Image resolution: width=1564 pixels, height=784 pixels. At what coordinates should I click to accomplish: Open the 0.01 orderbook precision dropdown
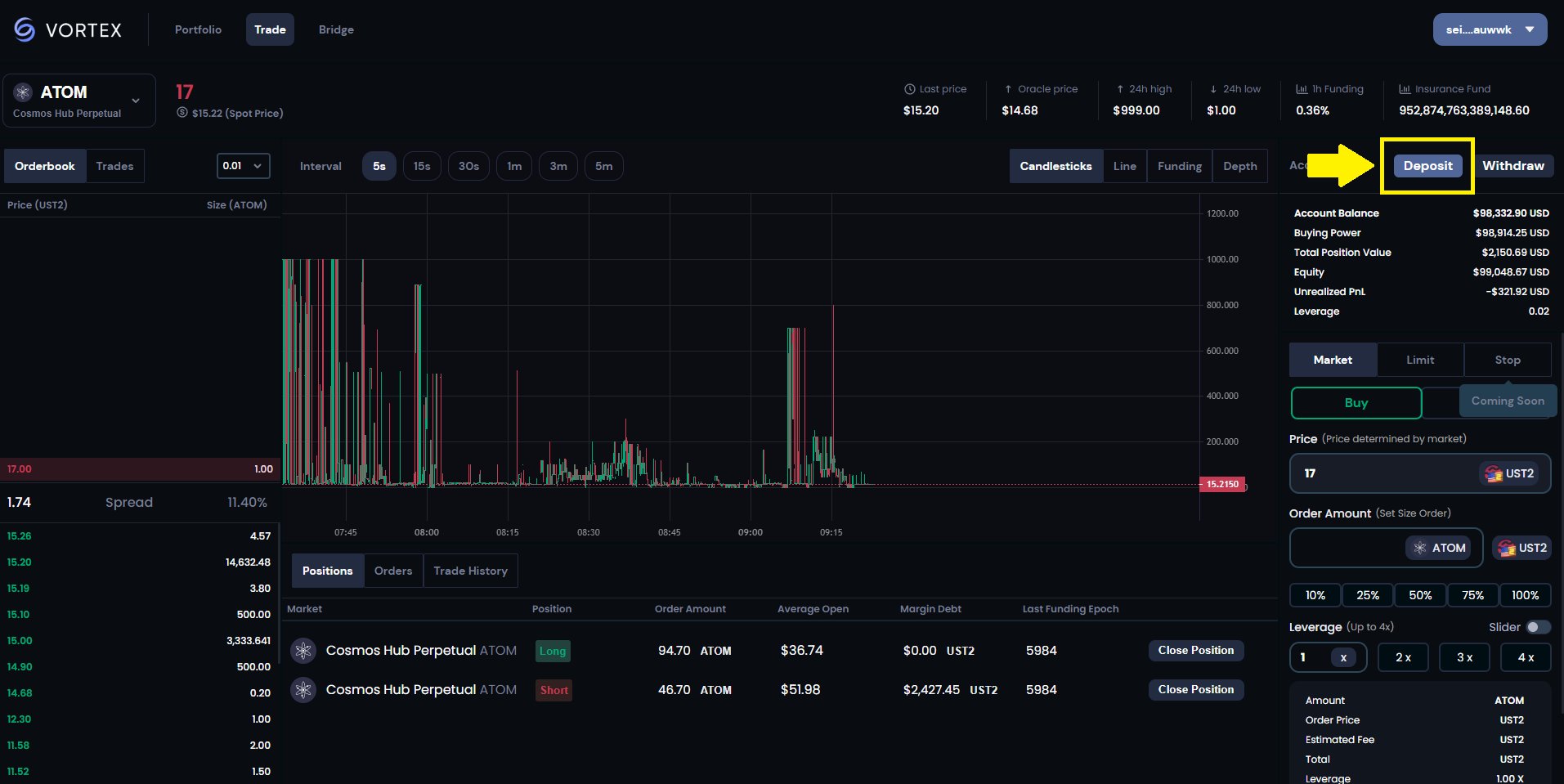(242, 166)
